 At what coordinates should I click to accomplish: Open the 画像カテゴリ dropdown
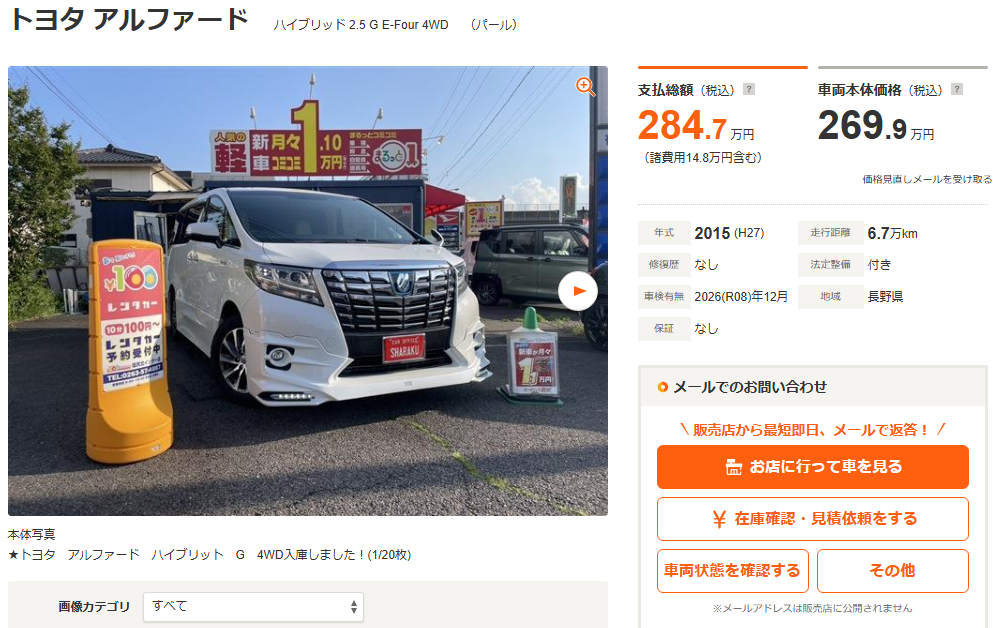pos(253,607)
